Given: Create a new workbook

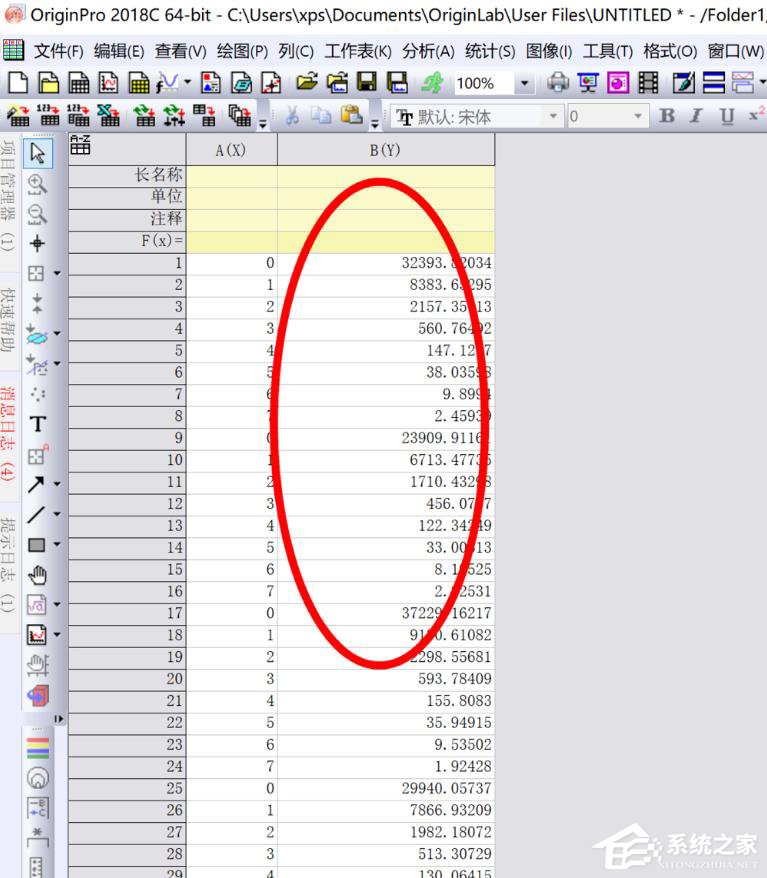Looking at the screenshot, I should (x=78, y=83).
